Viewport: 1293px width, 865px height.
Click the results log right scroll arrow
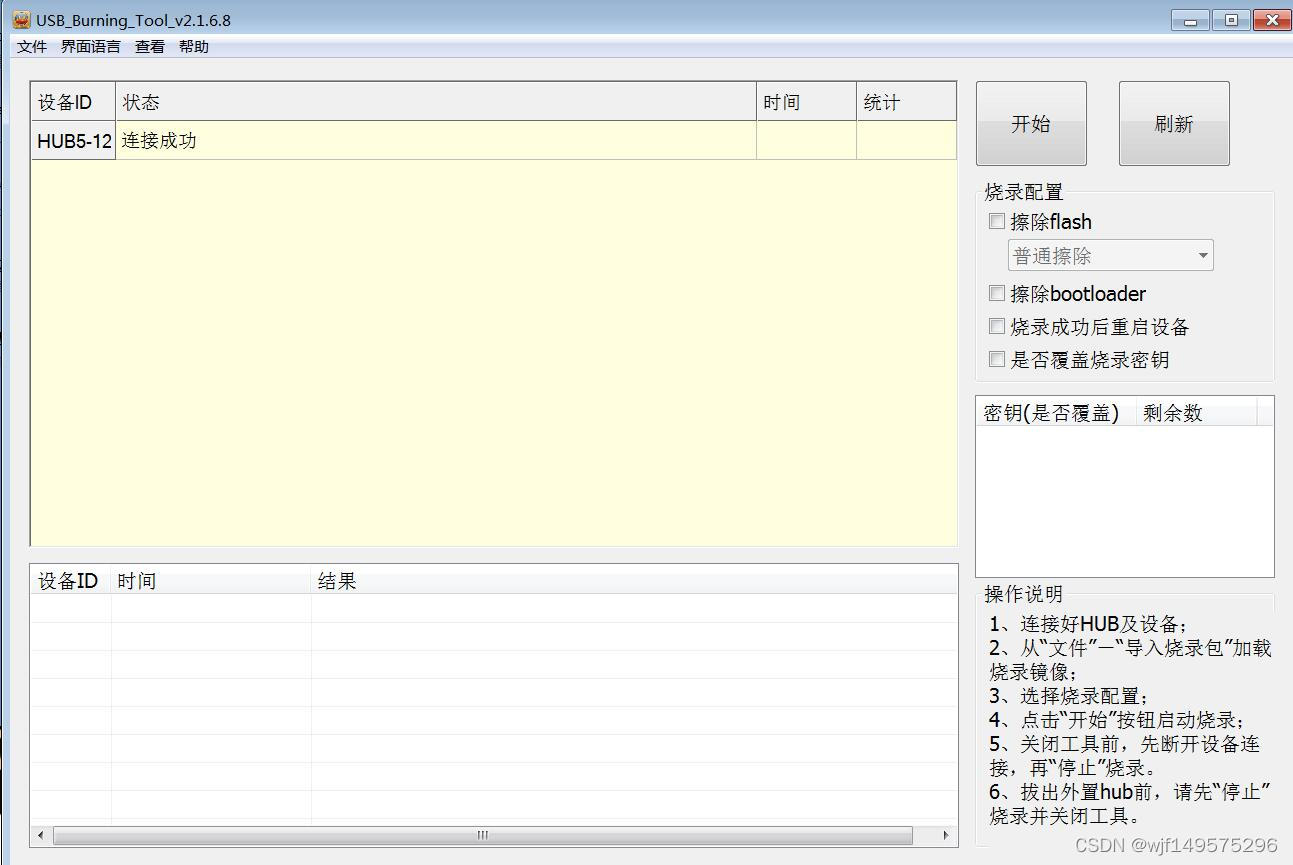pyautogui.click(x=946, y=835)
